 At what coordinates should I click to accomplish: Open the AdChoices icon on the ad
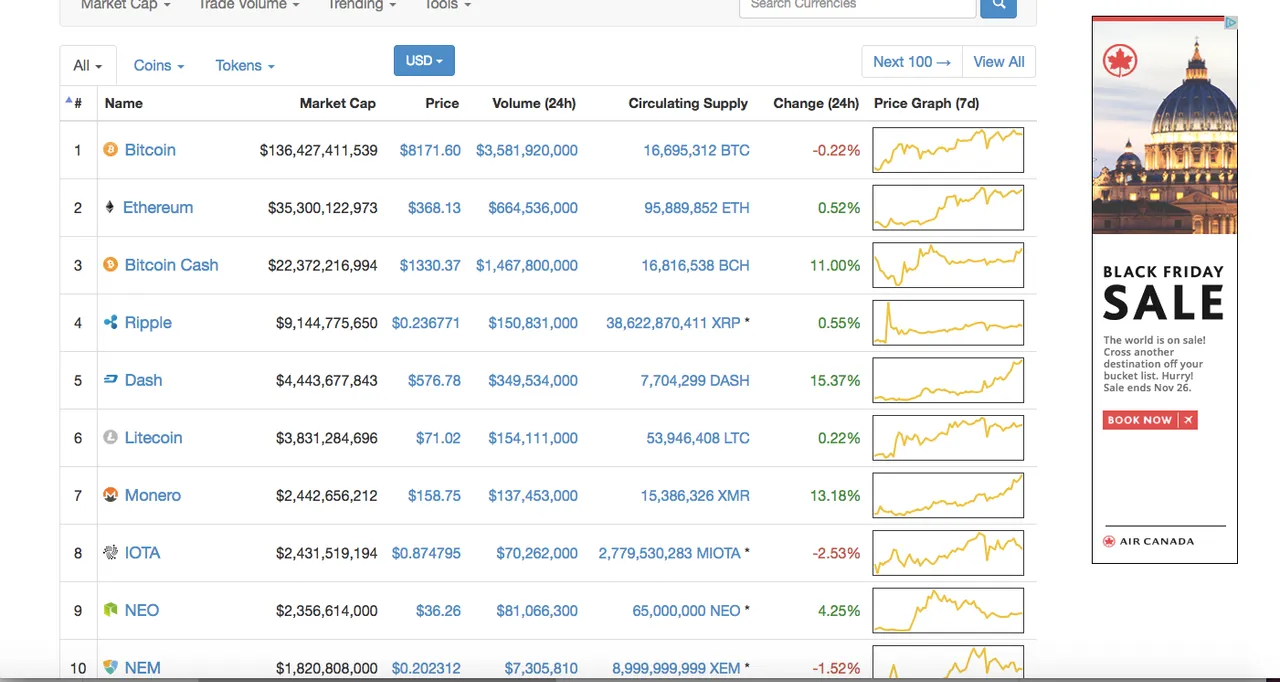[x=1232, y=23]
